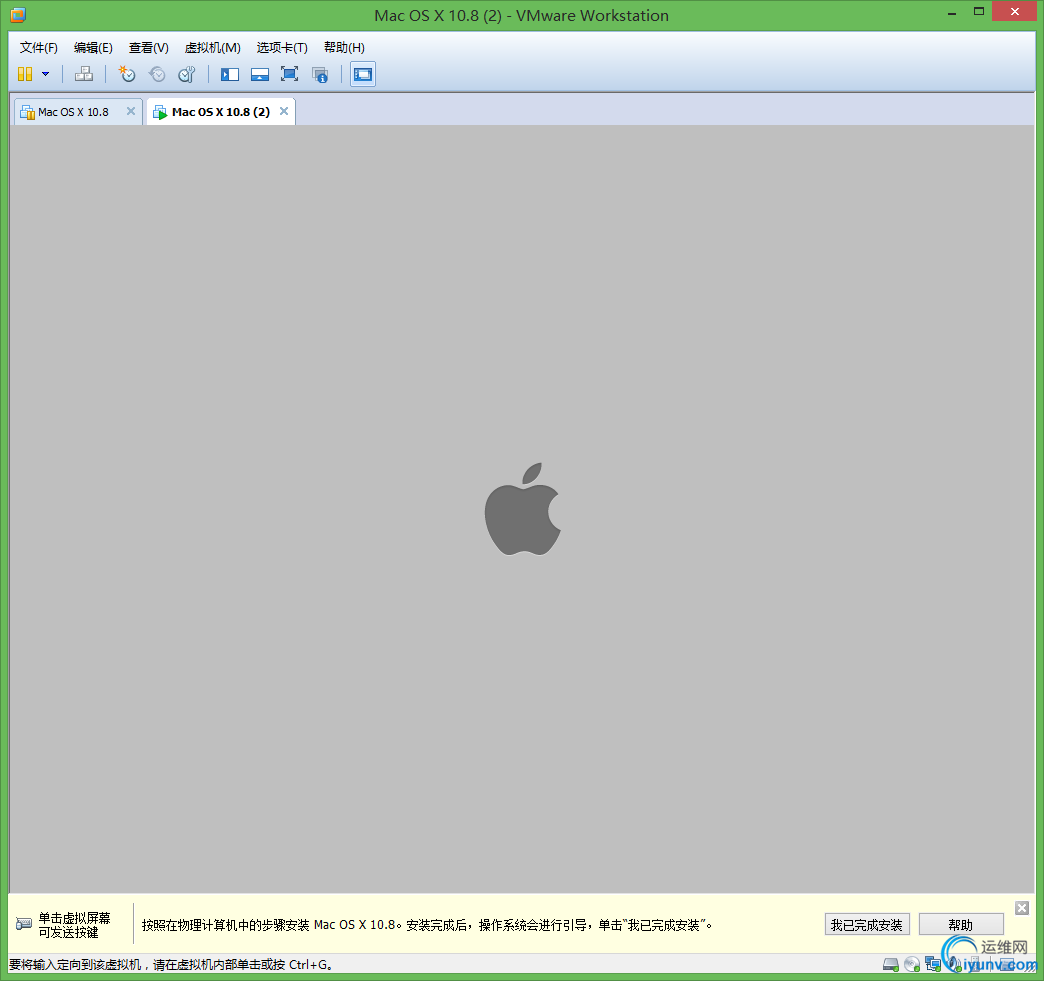The height and width of the screenshot is (981, 1044).
Task: Click the Unity mode icon with the info badge
Action: 320,74
